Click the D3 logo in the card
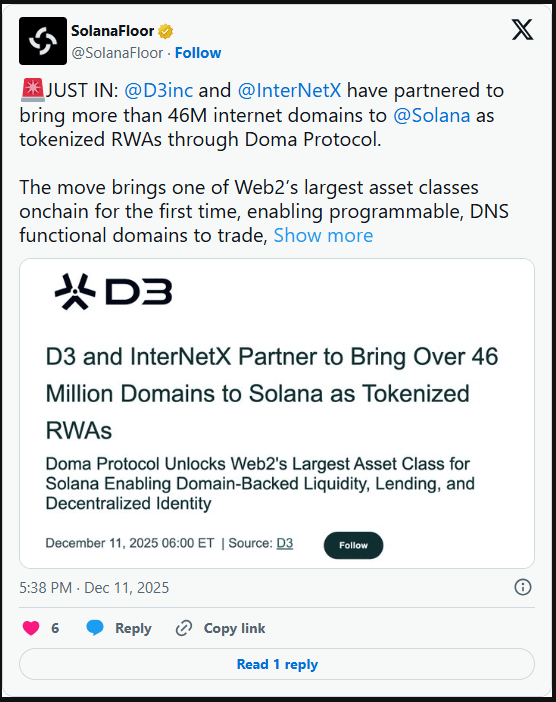The image size is (556, 702). point(113,291)
